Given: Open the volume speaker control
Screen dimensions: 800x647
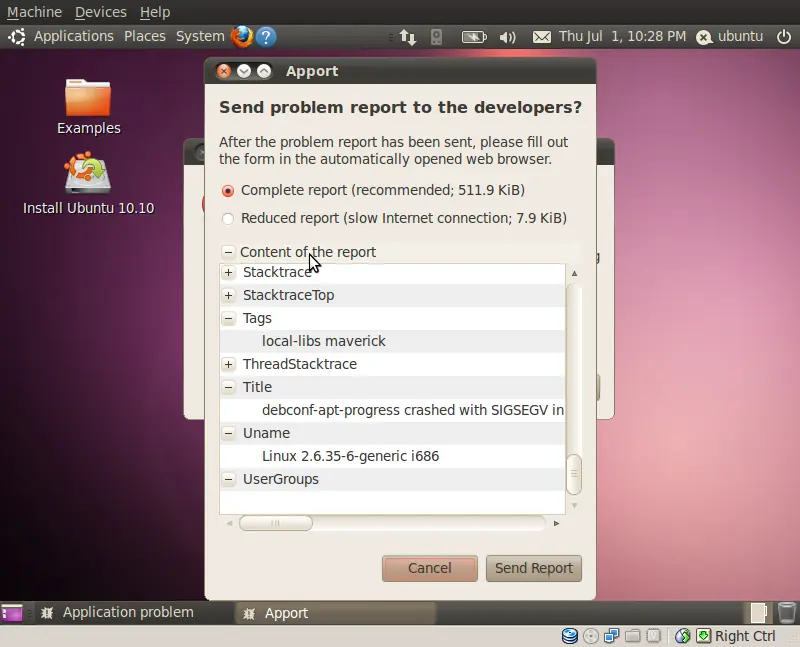Looking at the screenshot, I should click(507, 37).
